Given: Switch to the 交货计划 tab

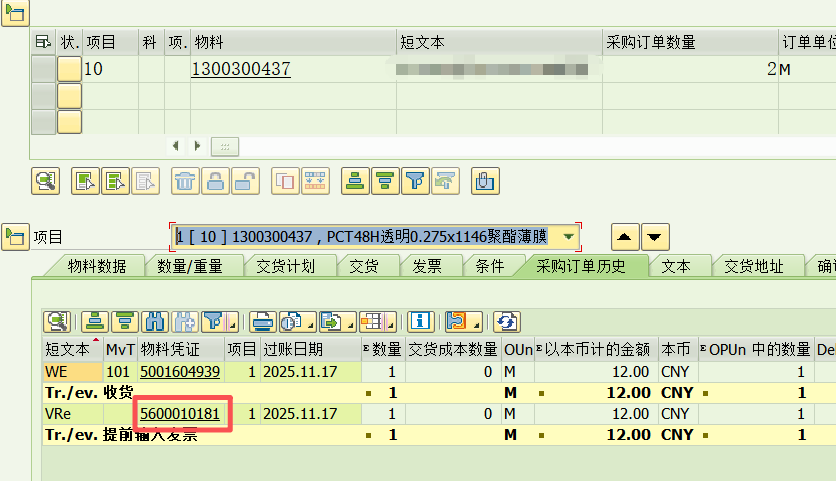Looking at the screenshot, I should click(286, 266).
